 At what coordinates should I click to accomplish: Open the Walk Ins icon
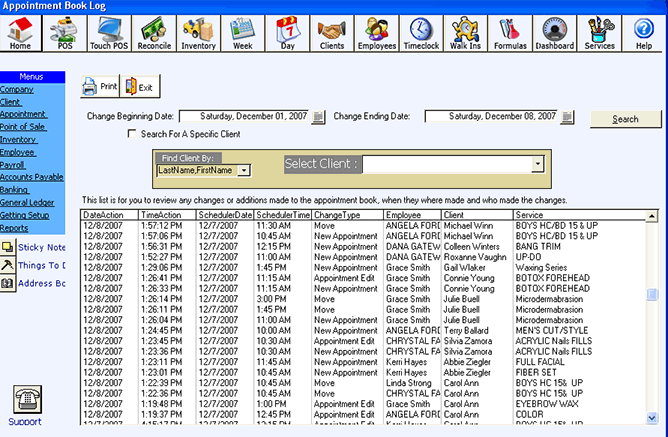click(x=465, y=33)
